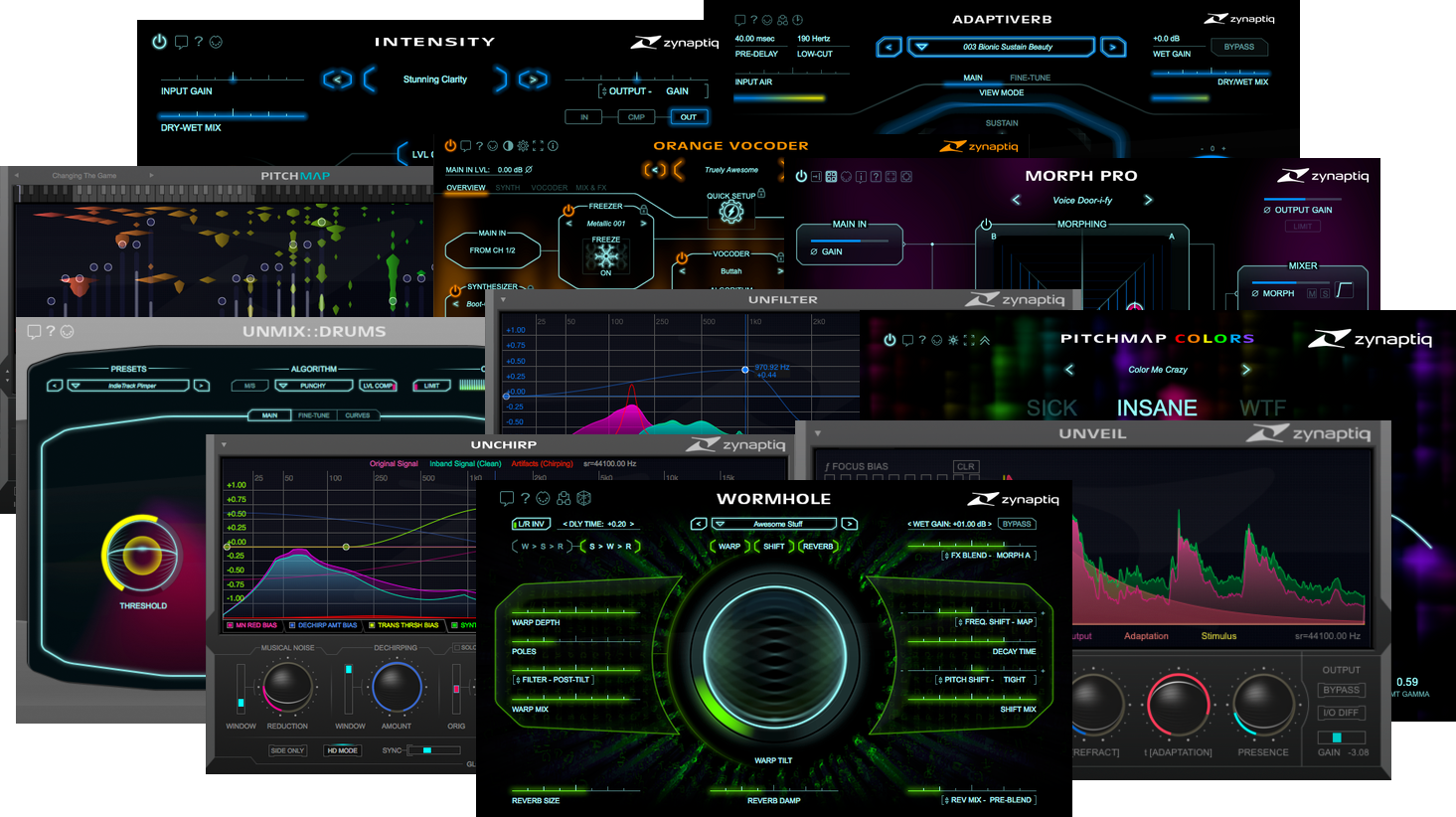Click the CMP button in Intensity
Image resolution: width=1456 pixels, height=817 pixels.
[636, 117]
